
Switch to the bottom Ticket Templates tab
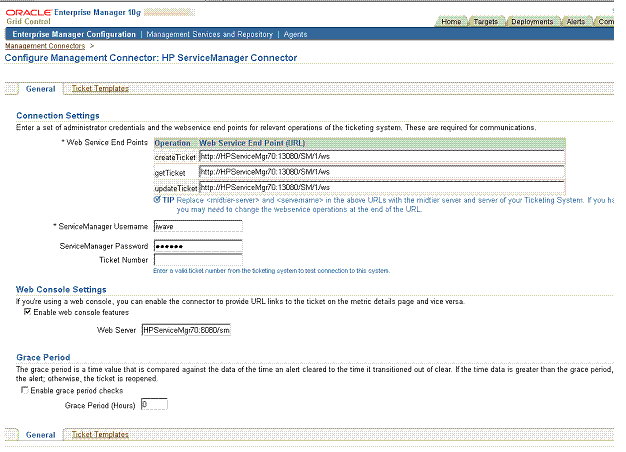tap(100, 434)
